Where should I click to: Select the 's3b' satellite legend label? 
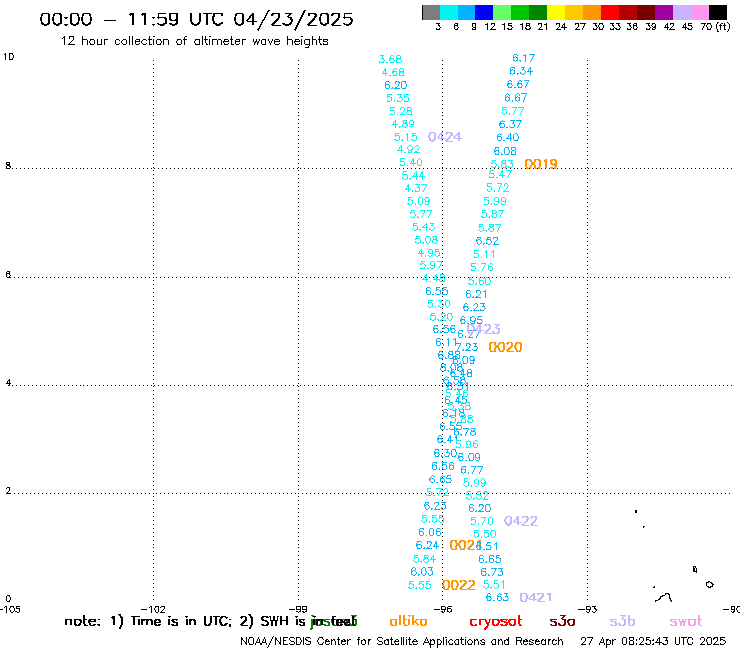(622, 621)
